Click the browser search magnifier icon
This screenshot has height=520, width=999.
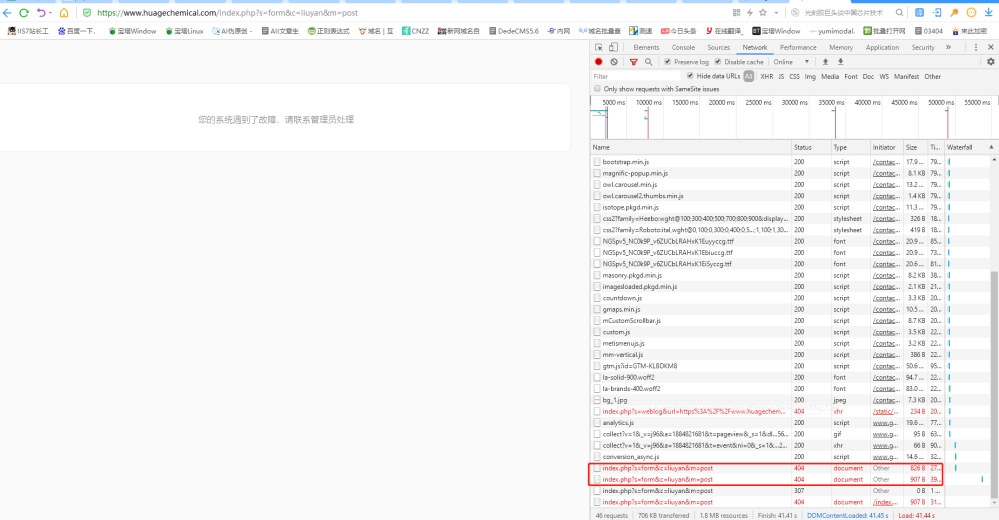(899, 13)
